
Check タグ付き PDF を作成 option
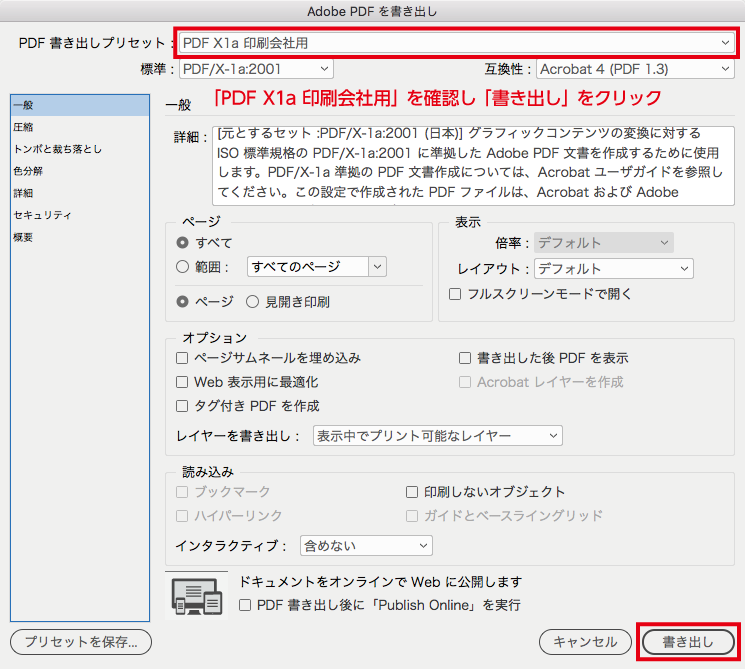click(x=182, y=406)
